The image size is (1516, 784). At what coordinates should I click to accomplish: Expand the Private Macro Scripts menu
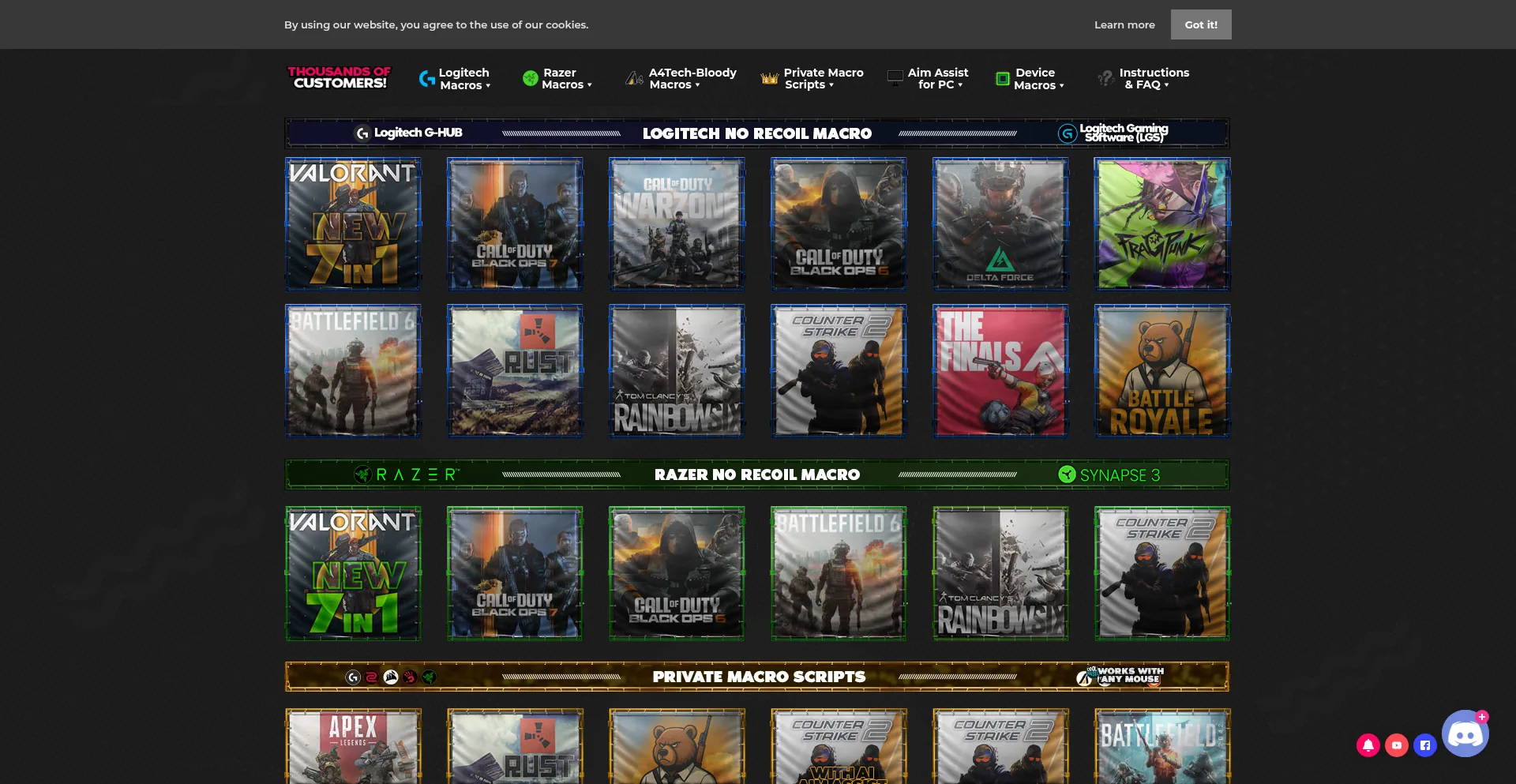pyautogui.click(x=812, y=78)
